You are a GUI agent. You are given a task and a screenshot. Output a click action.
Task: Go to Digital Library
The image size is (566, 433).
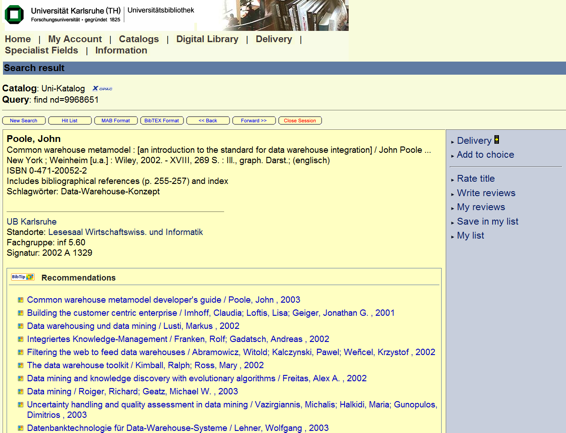click(207, 39)
